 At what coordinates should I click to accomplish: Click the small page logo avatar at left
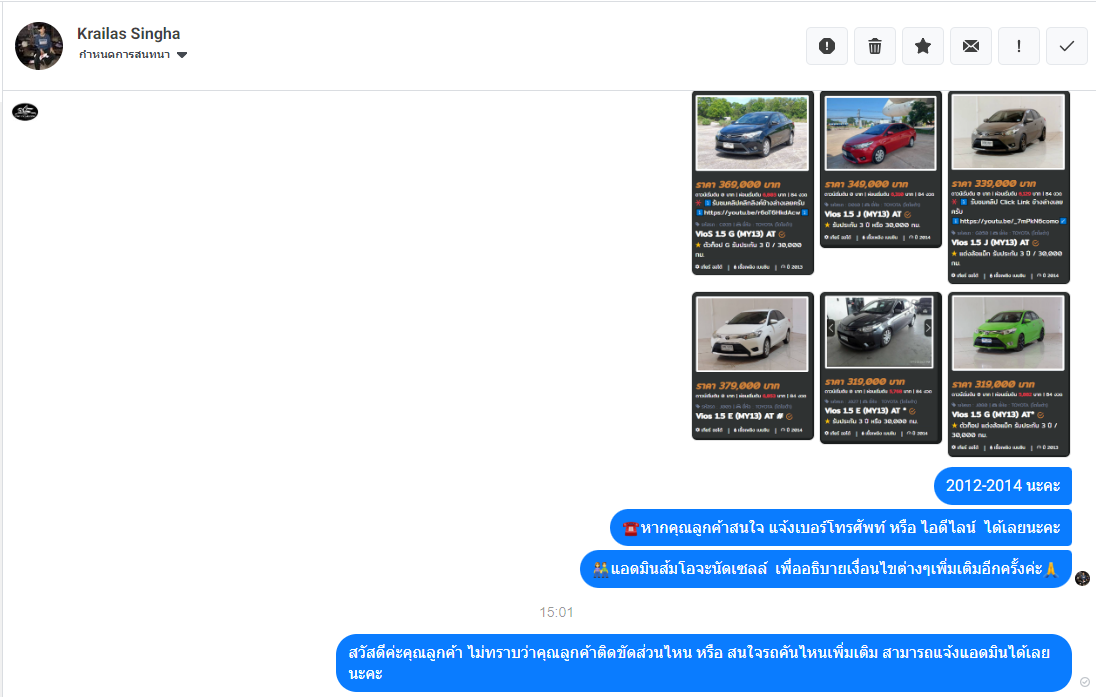point(25,112)
